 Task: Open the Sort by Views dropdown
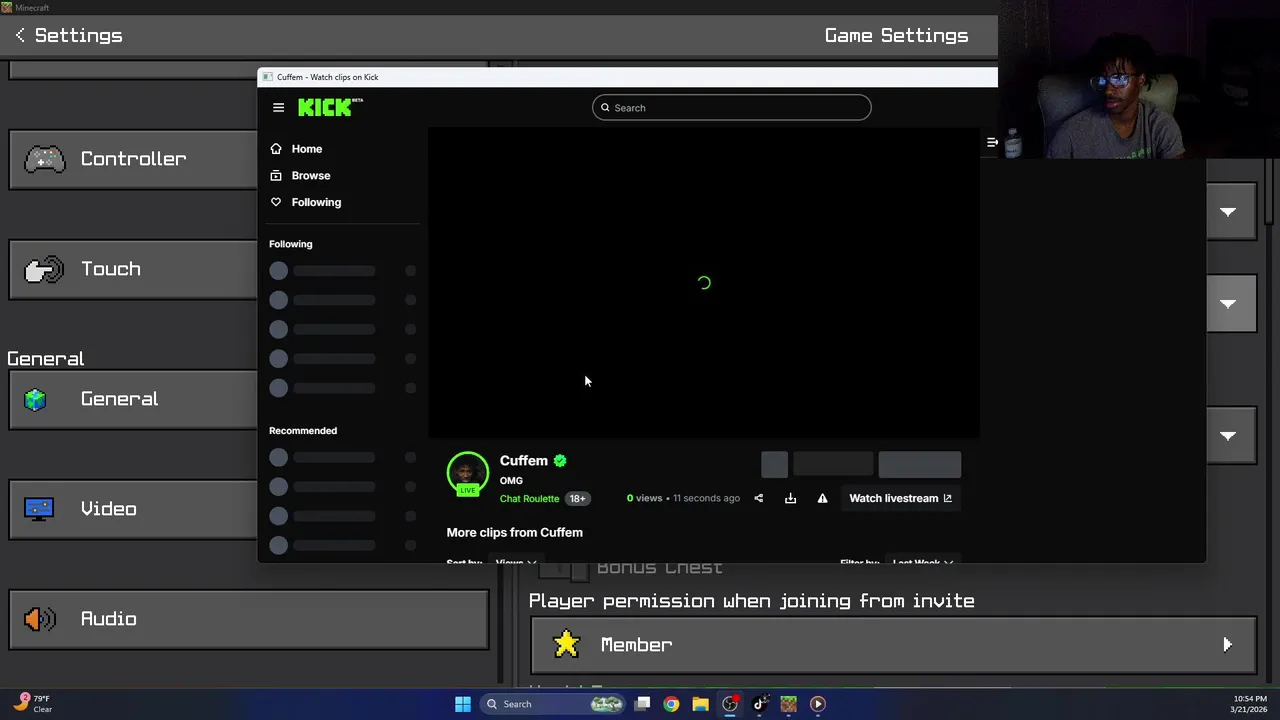pyautogui.click(x=516, y=561)
